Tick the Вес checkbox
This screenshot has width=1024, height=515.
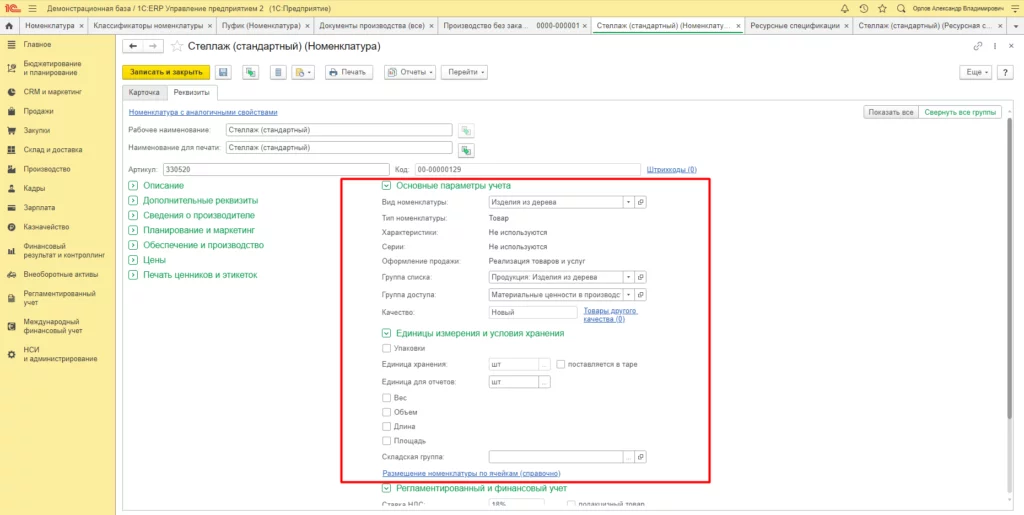point(387,398)
